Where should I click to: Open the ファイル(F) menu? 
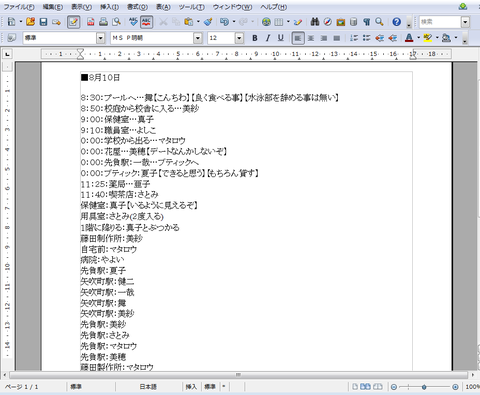[x=19, y=7]
